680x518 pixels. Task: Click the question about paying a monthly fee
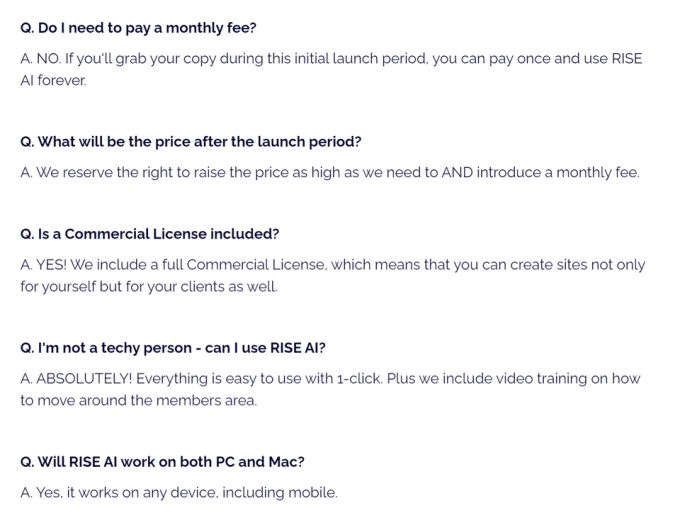point(138,28)
